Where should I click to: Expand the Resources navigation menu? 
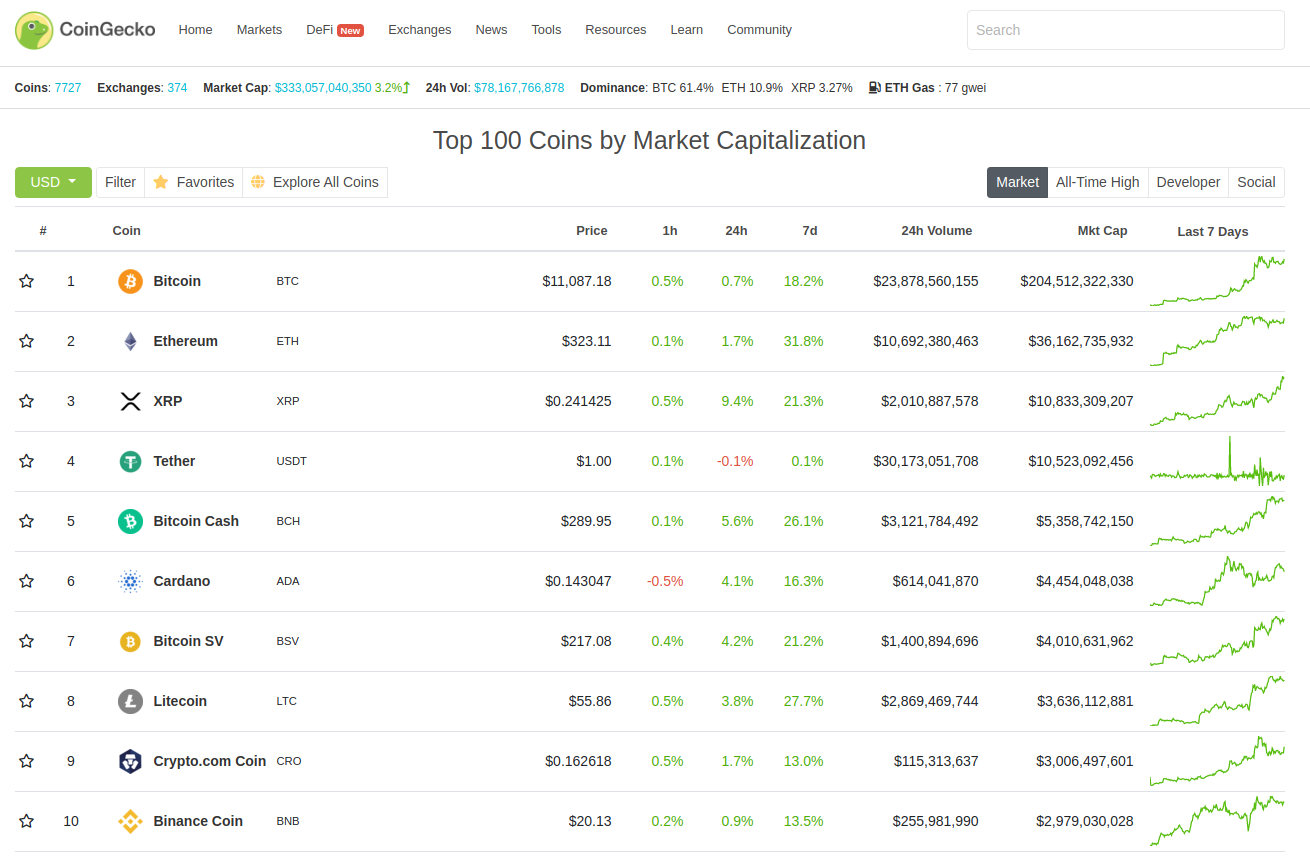click(x=615, y=30)
